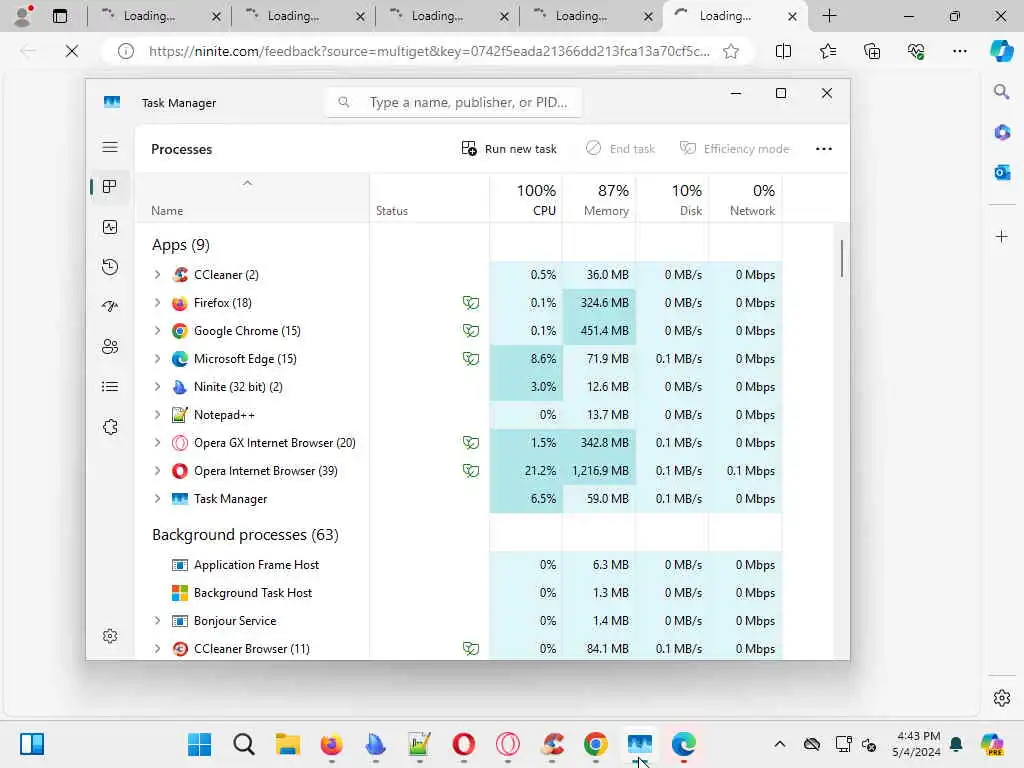
Task: Click Run new task button
Action: (509, 149)
